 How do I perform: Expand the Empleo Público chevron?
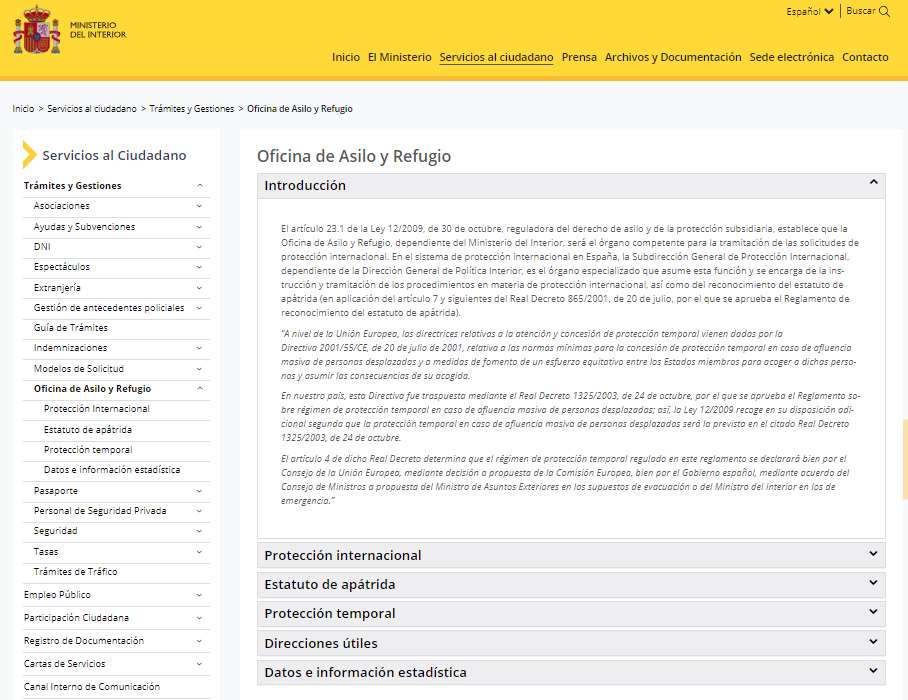199,595
